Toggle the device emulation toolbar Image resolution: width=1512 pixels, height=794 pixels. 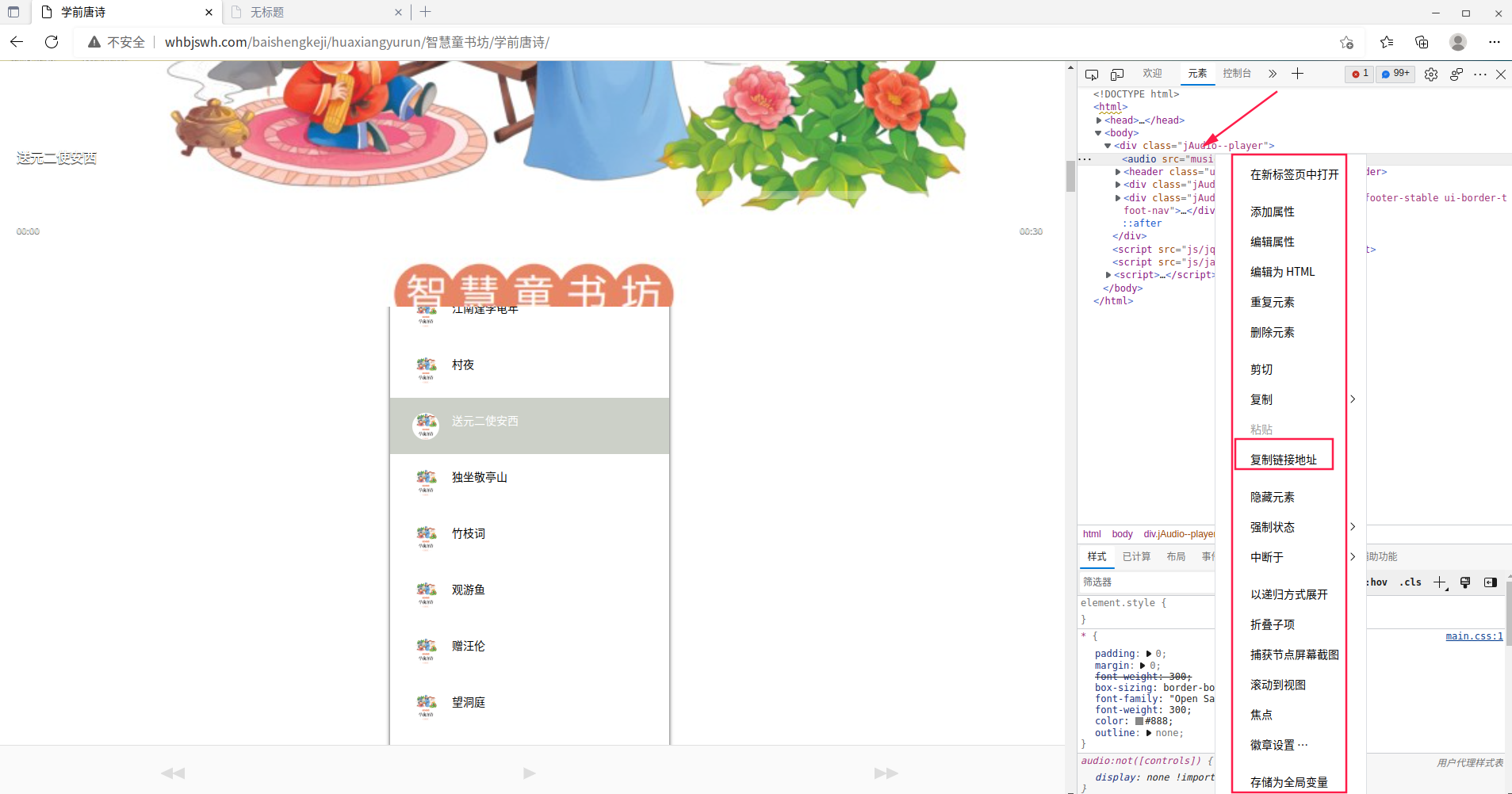[x=1118, y=74]
